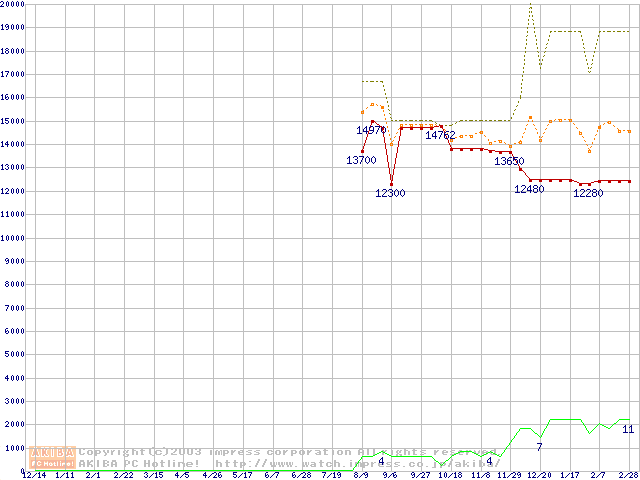Click the 14762 data label
This screenshot has height=480, width=640.
(x=440, y=135)
